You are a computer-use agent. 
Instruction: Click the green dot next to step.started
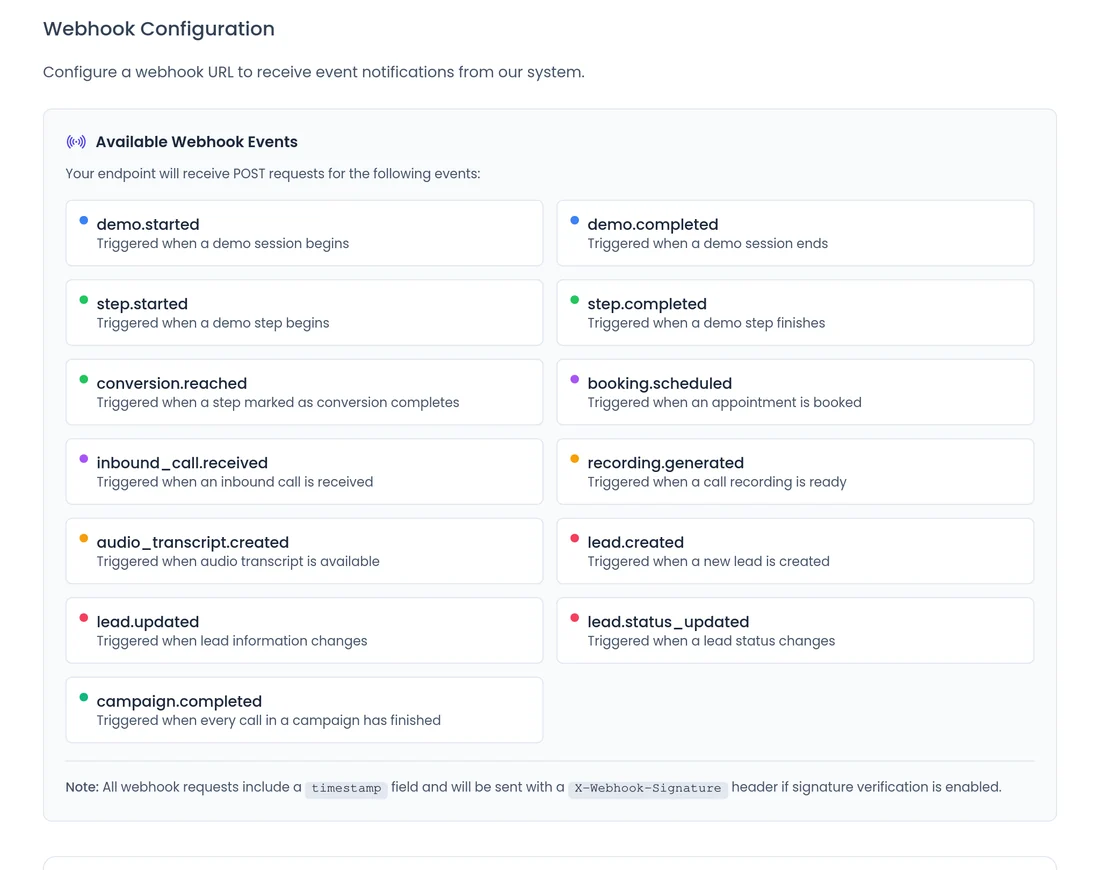point(83,300)
